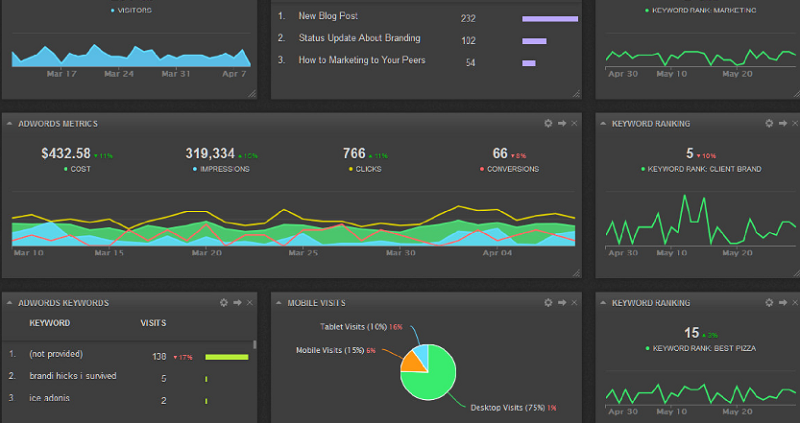The height and width of the screenshot is (423, 800).
Task: Close the Adwords Keywords widget
Action: coord(250,302)
